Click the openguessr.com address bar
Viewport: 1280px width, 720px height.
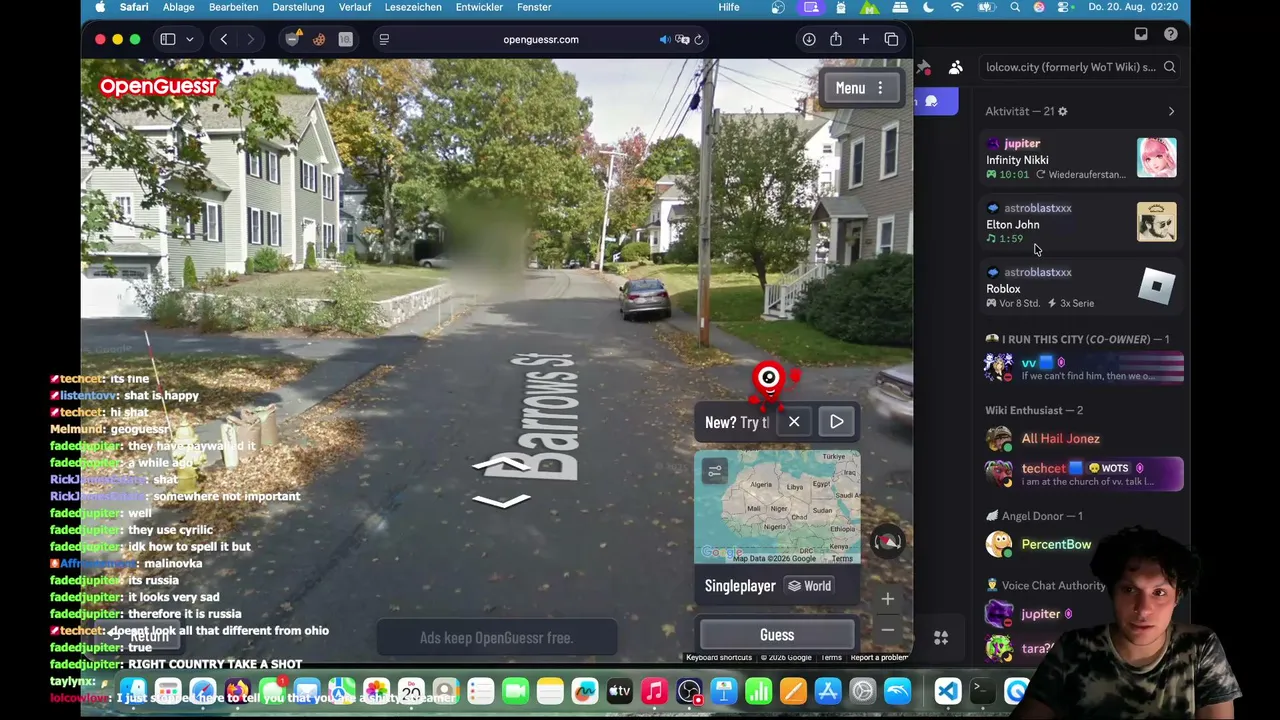coord(541,39)
